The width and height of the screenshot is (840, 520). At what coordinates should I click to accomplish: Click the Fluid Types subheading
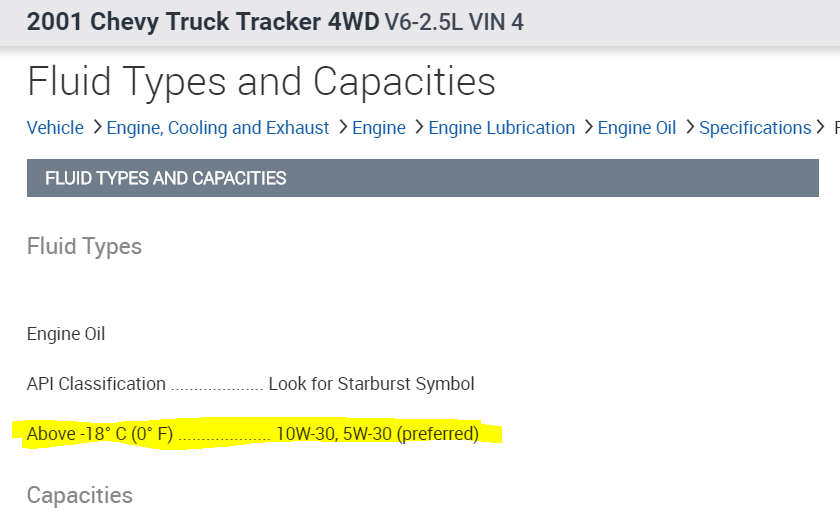pos(84,246)
